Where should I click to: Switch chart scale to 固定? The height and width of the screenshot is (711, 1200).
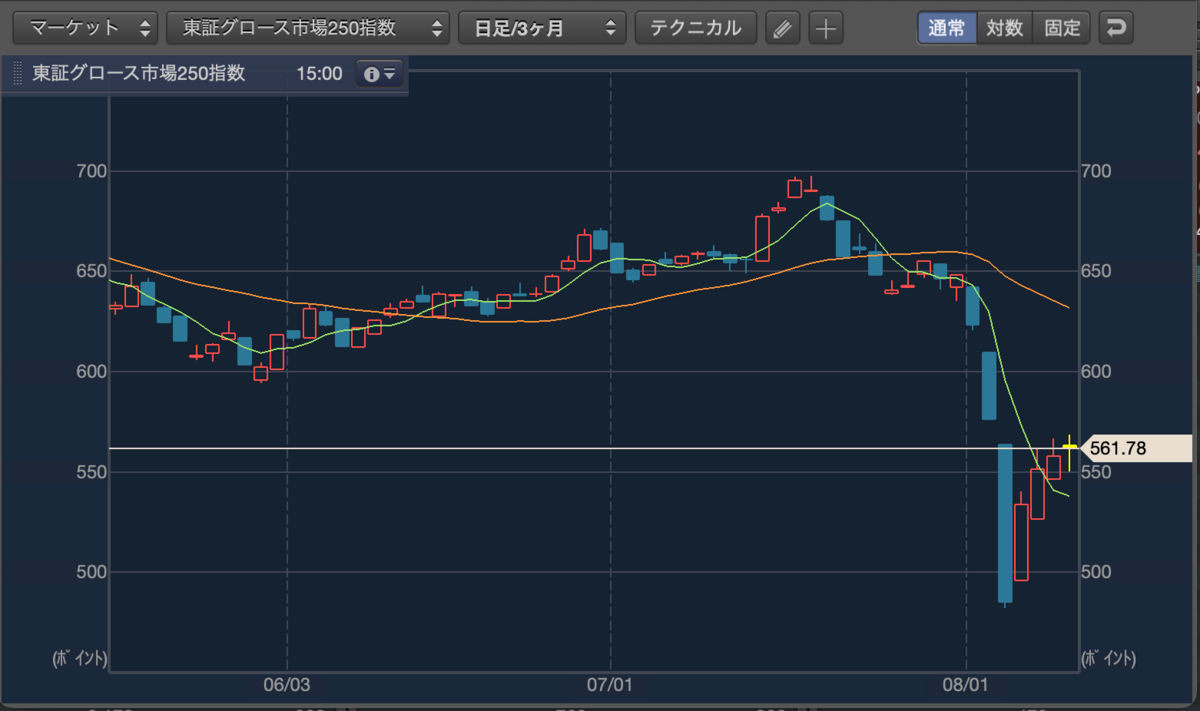[x=1062, y=28]
